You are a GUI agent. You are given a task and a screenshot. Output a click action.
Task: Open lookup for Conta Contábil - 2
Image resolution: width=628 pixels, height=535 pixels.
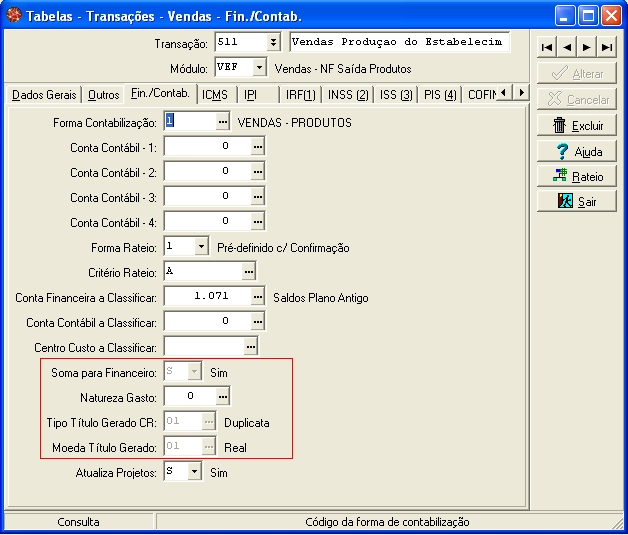[x=258, y=172]
